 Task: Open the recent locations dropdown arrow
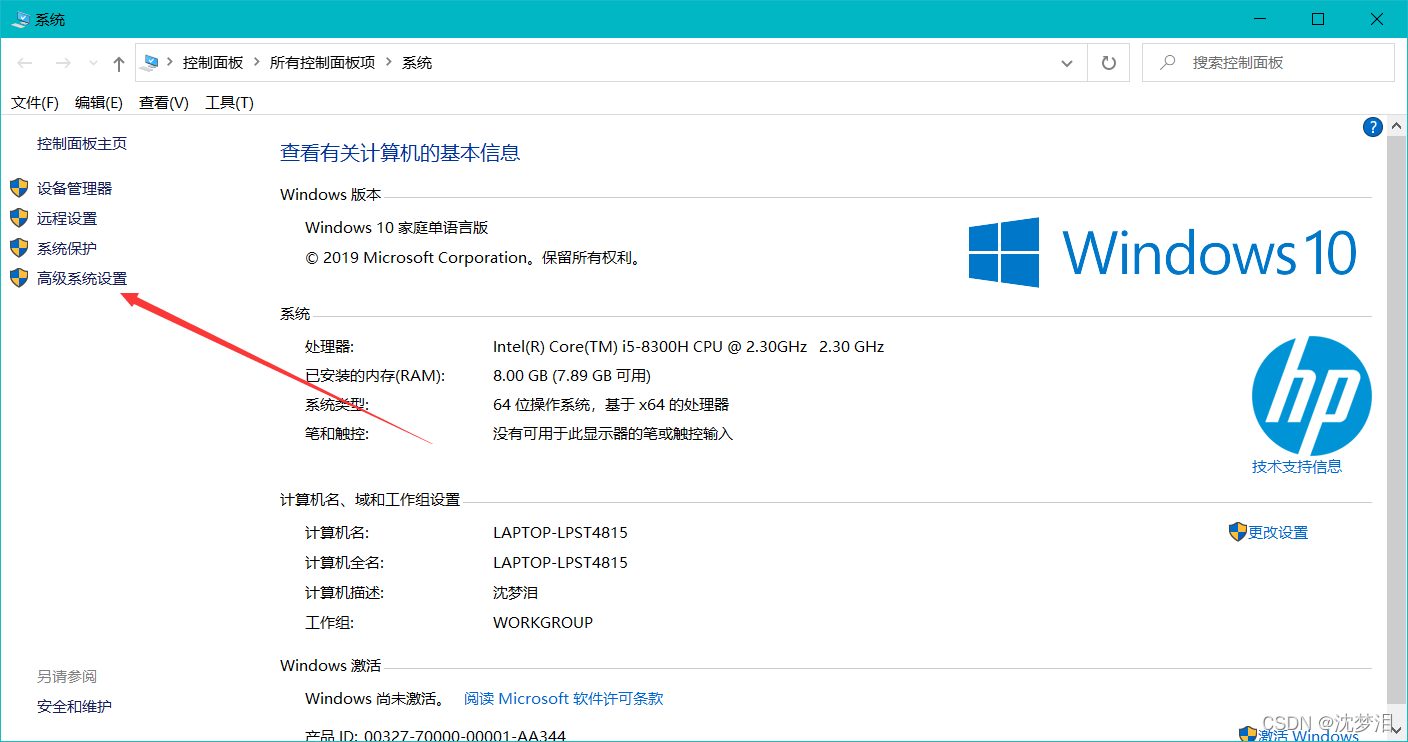coord(94,63)
